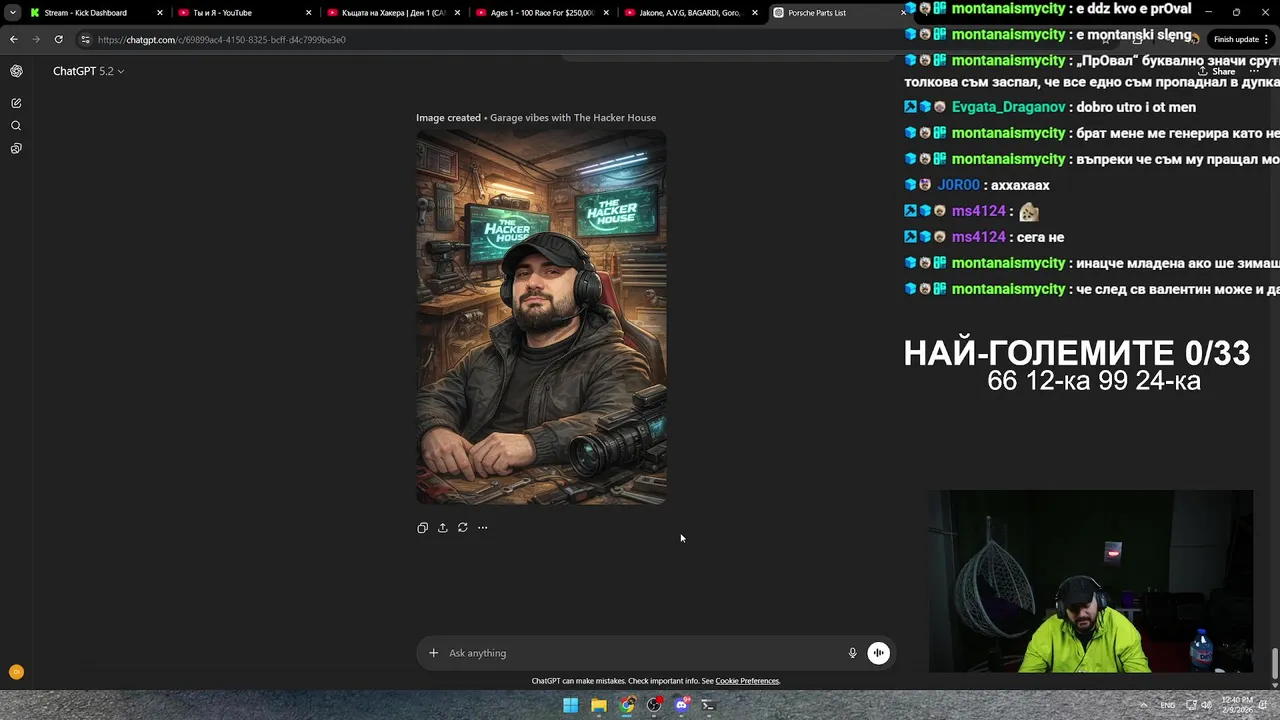Share the generated image
The image size is (1280, 720).
442,528
